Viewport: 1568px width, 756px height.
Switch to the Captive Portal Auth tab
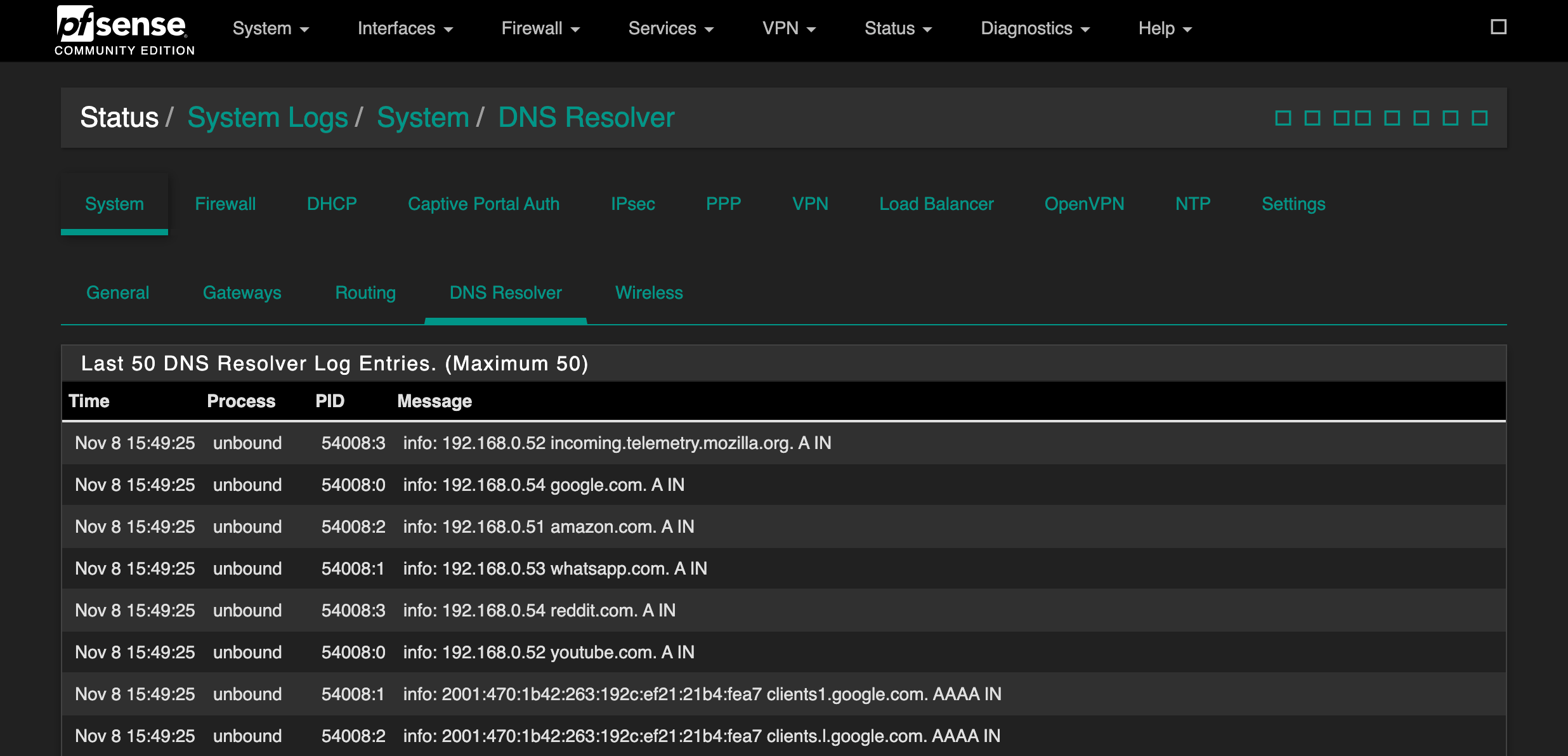coord(484,204)
